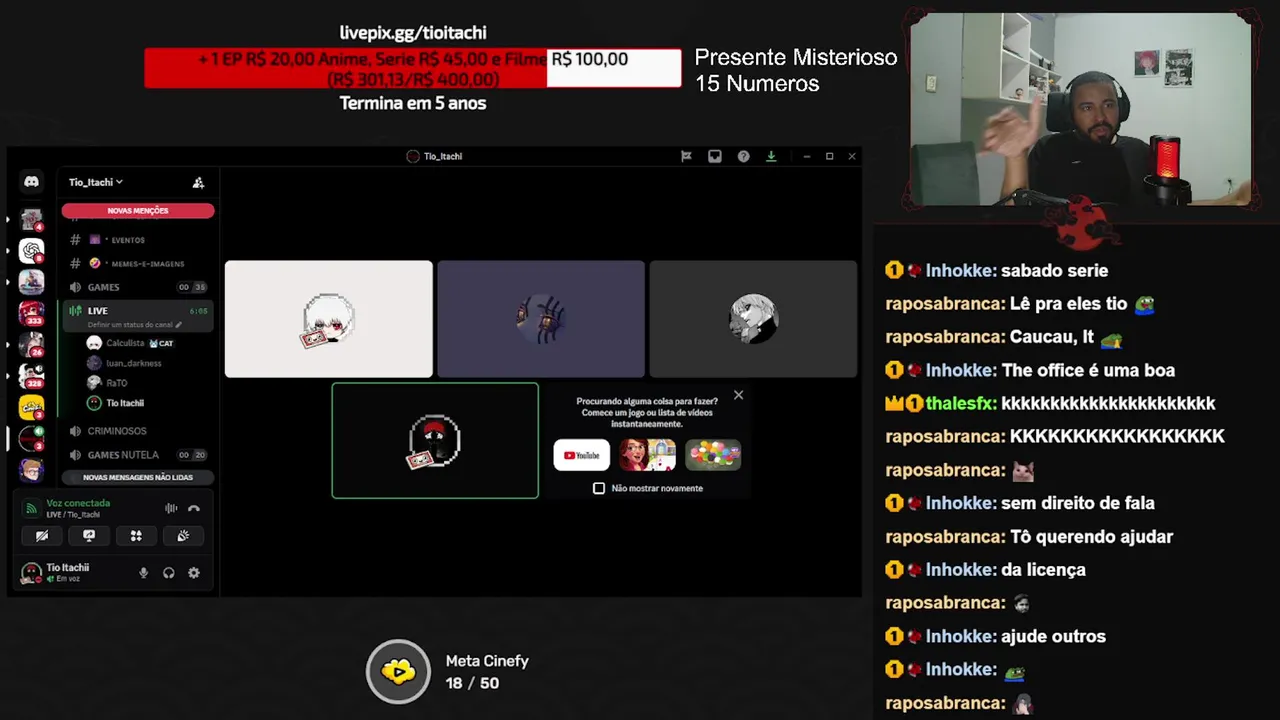Select the gray manga avatar participant tile

(753, 319)
